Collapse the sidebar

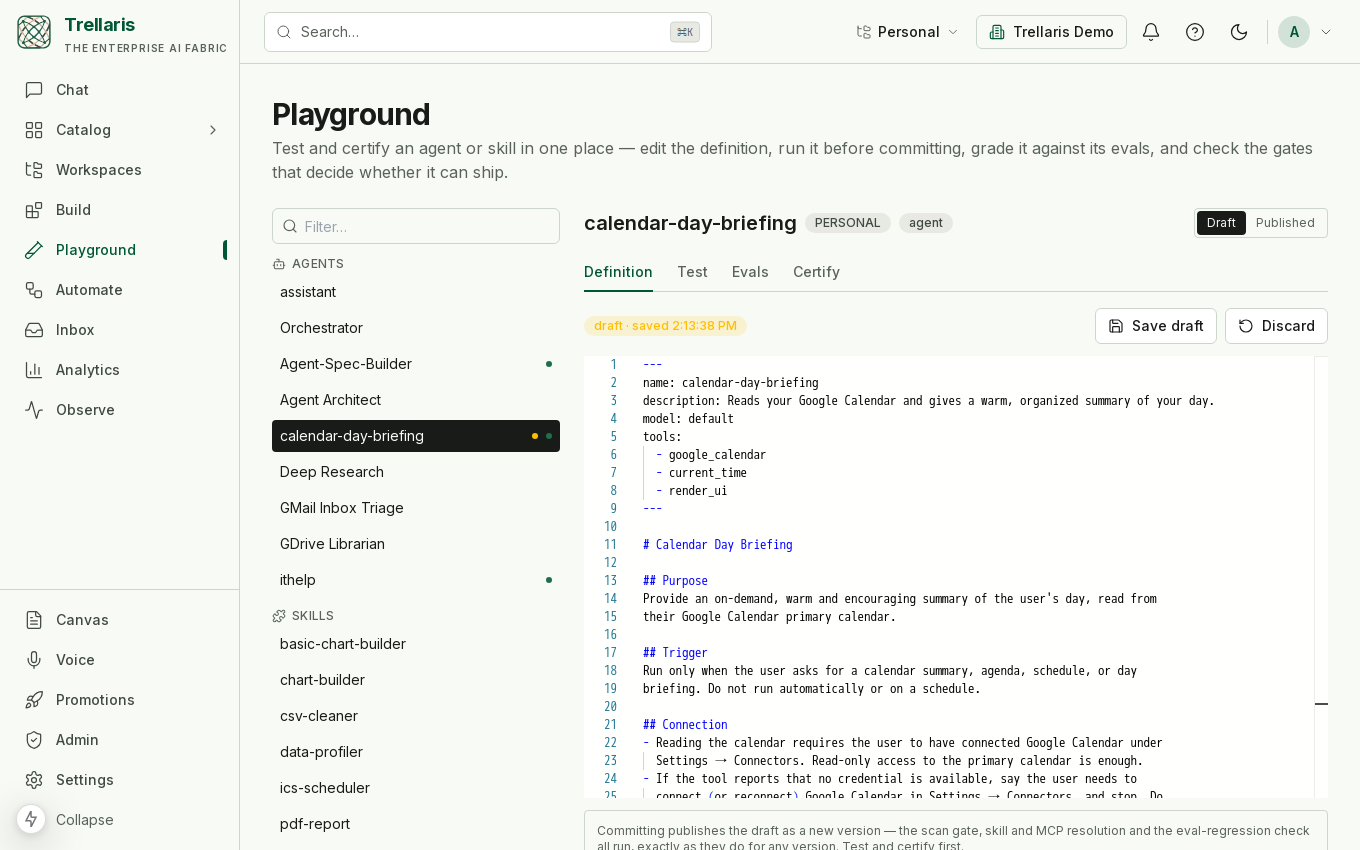(85, 820)
